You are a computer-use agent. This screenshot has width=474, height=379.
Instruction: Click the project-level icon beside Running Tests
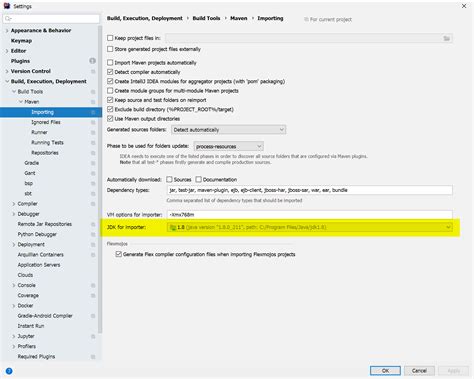click(x=93, y=143)
